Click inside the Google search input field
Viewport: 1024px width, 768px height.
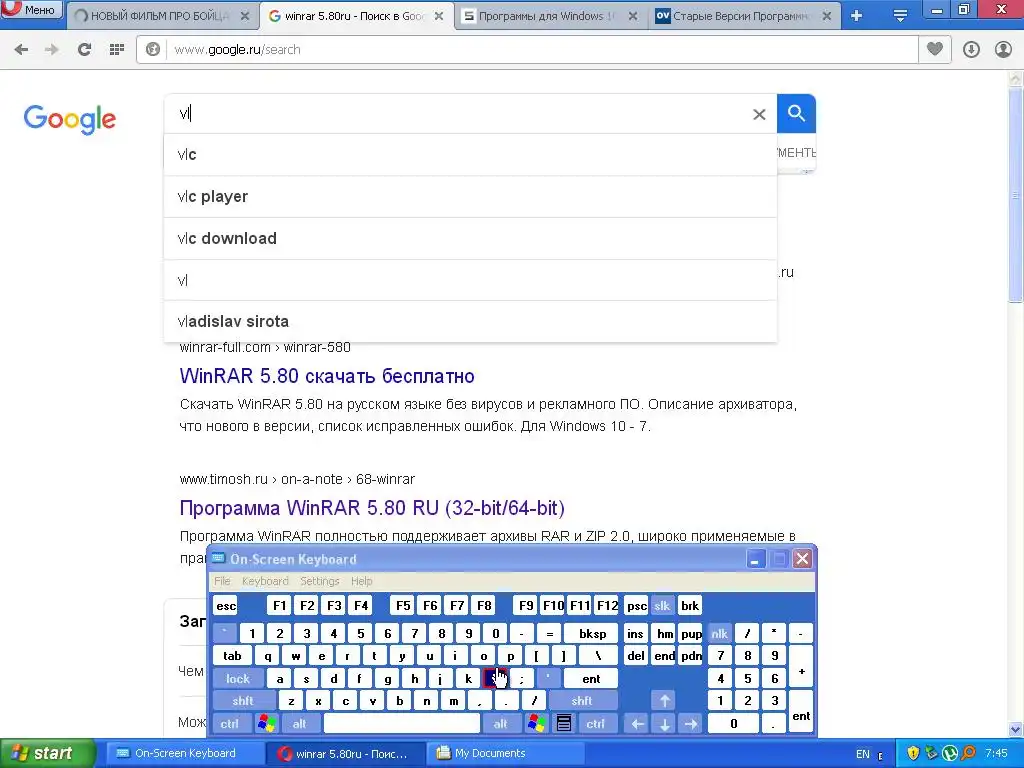457,114
